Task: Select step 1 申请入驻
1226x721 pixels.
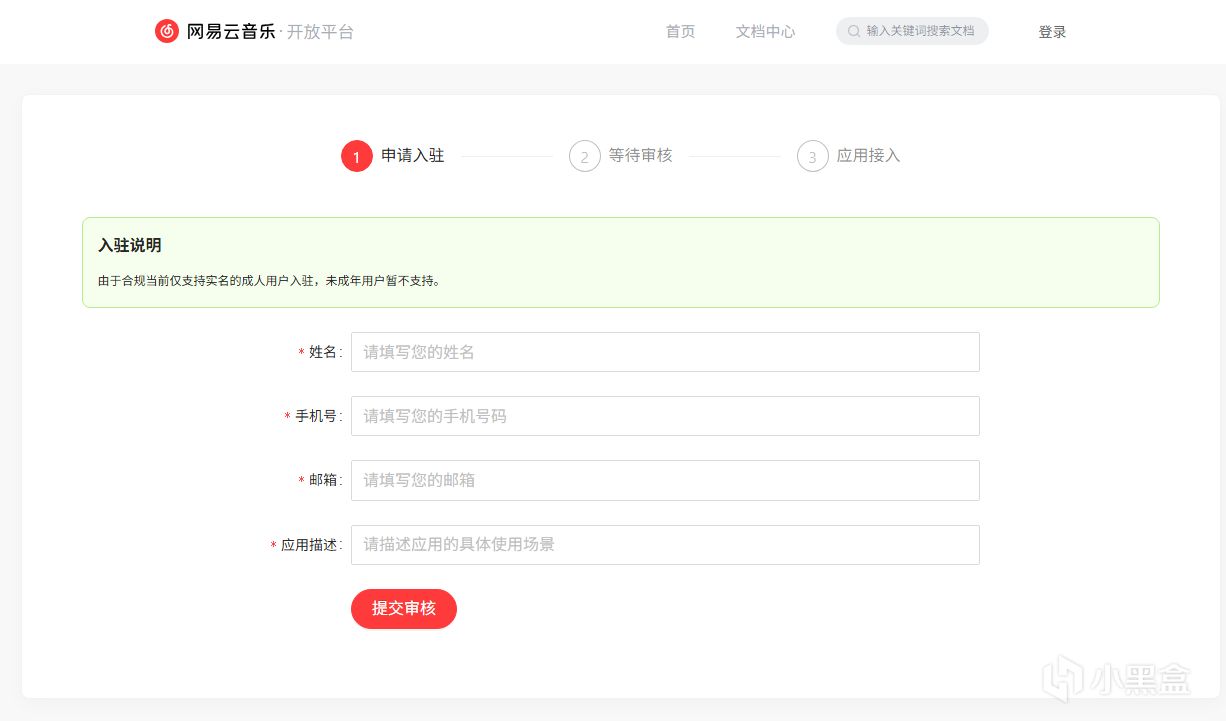Action: click(393, 156)
